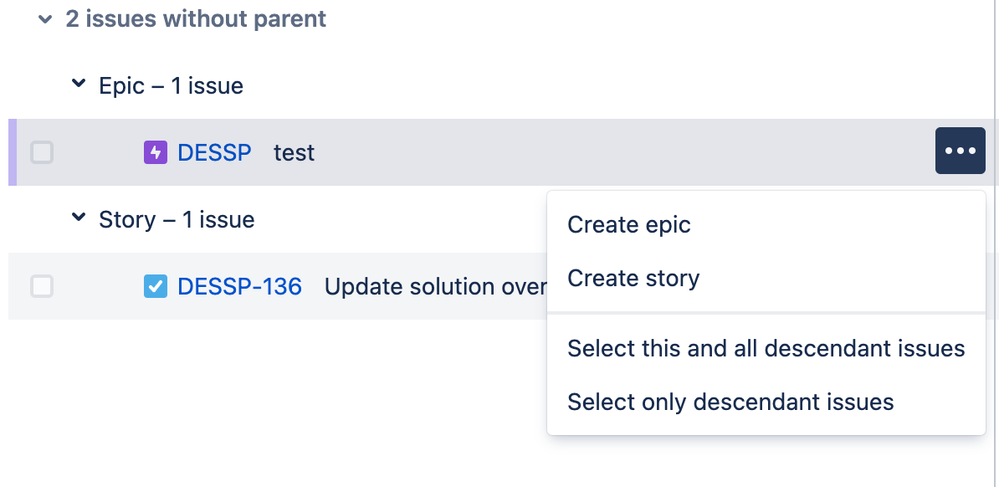Collapse the '2 issues without parent' chevron

(45, 19)
